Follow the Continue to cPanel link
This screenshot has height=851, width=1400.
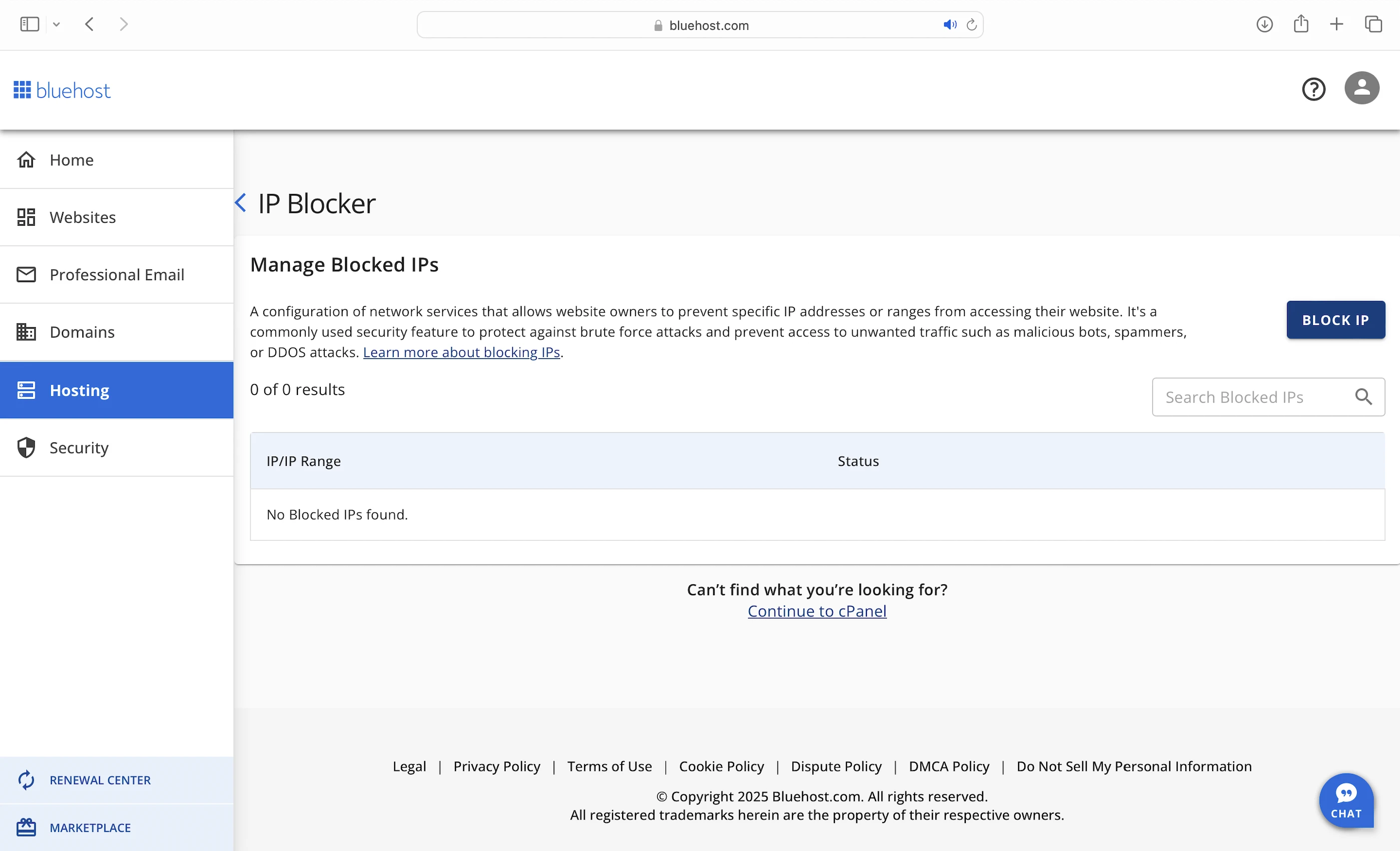pos(816,611)
